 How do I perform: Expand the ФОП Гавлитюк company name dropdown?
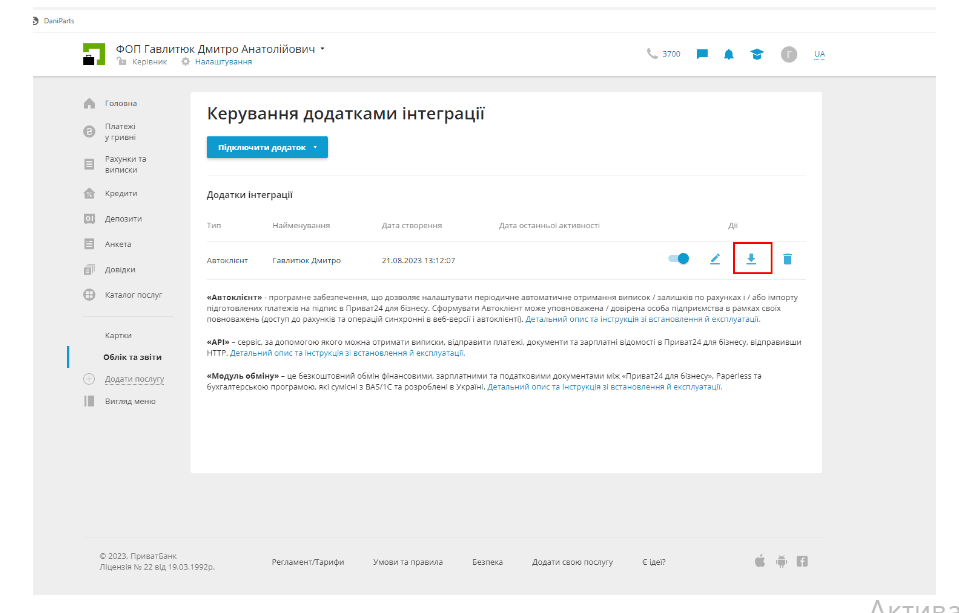323,48
